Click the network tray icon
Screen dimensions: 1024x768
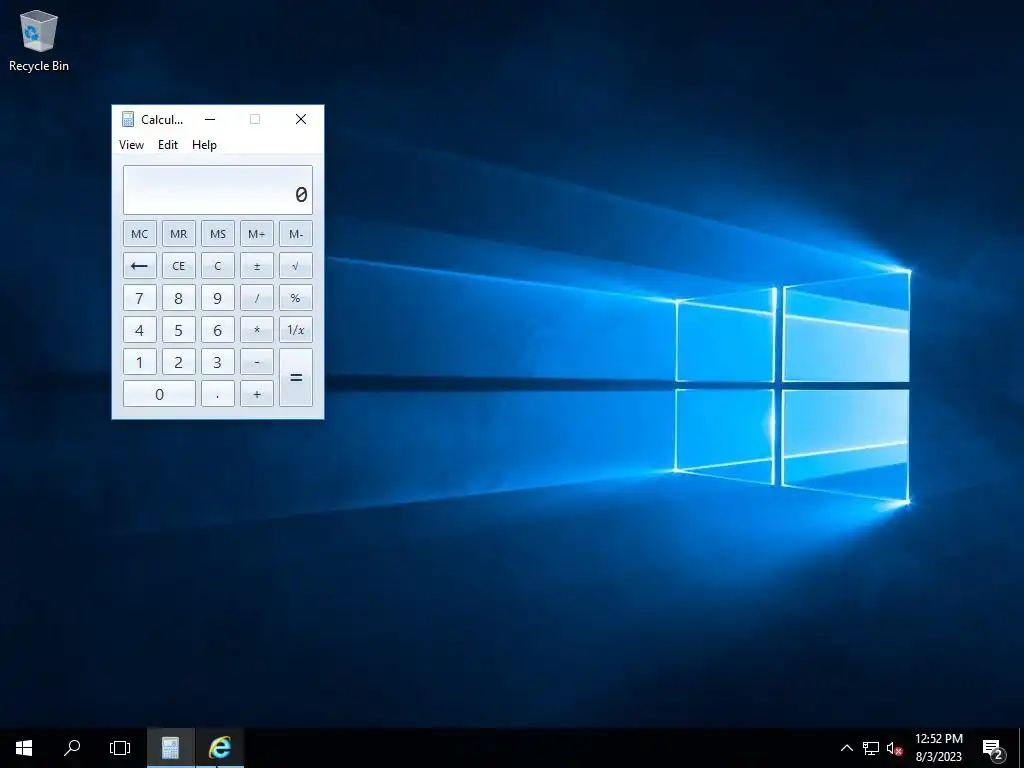(871, 748)
